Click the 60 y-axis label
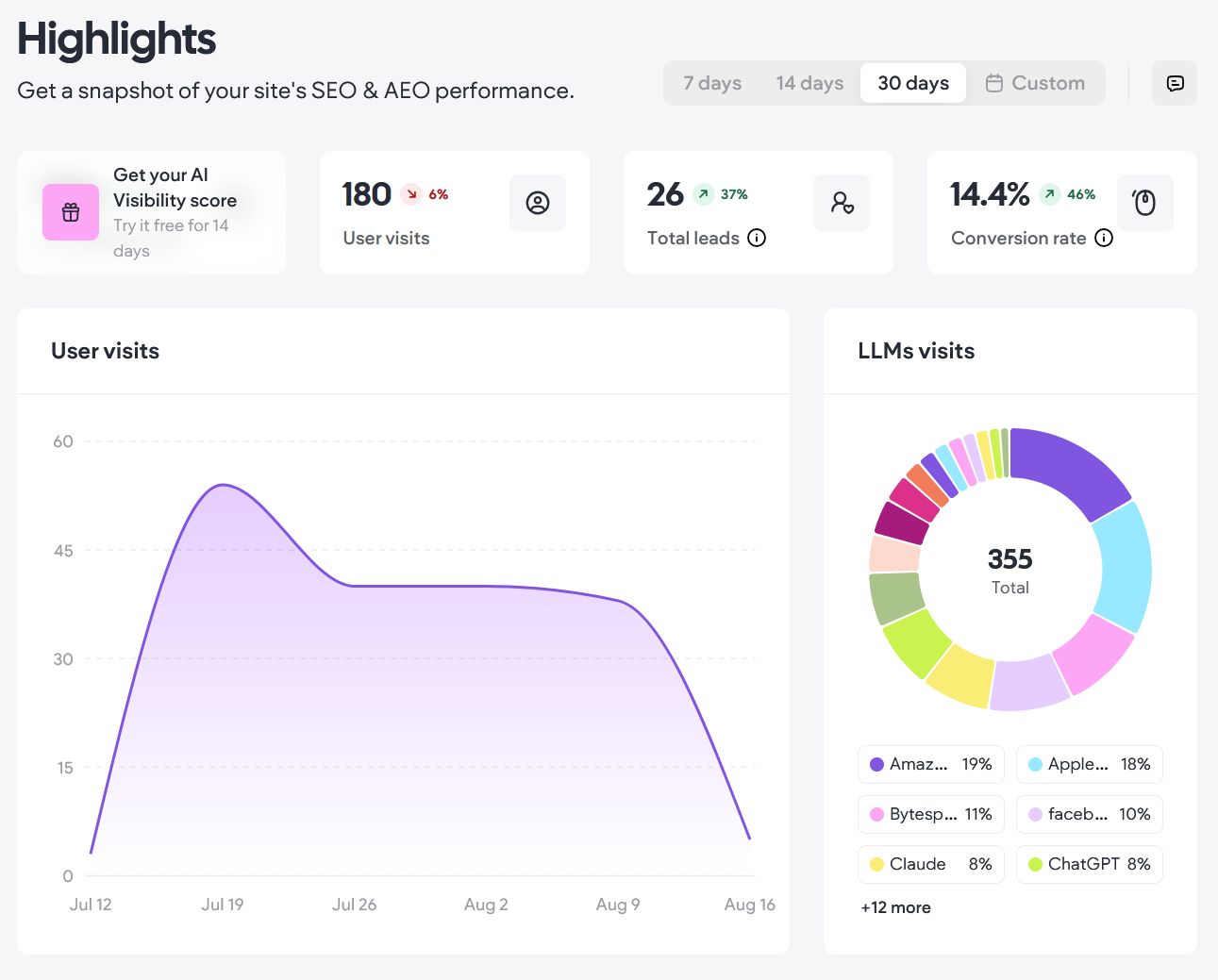 click(x=63, y=441)
